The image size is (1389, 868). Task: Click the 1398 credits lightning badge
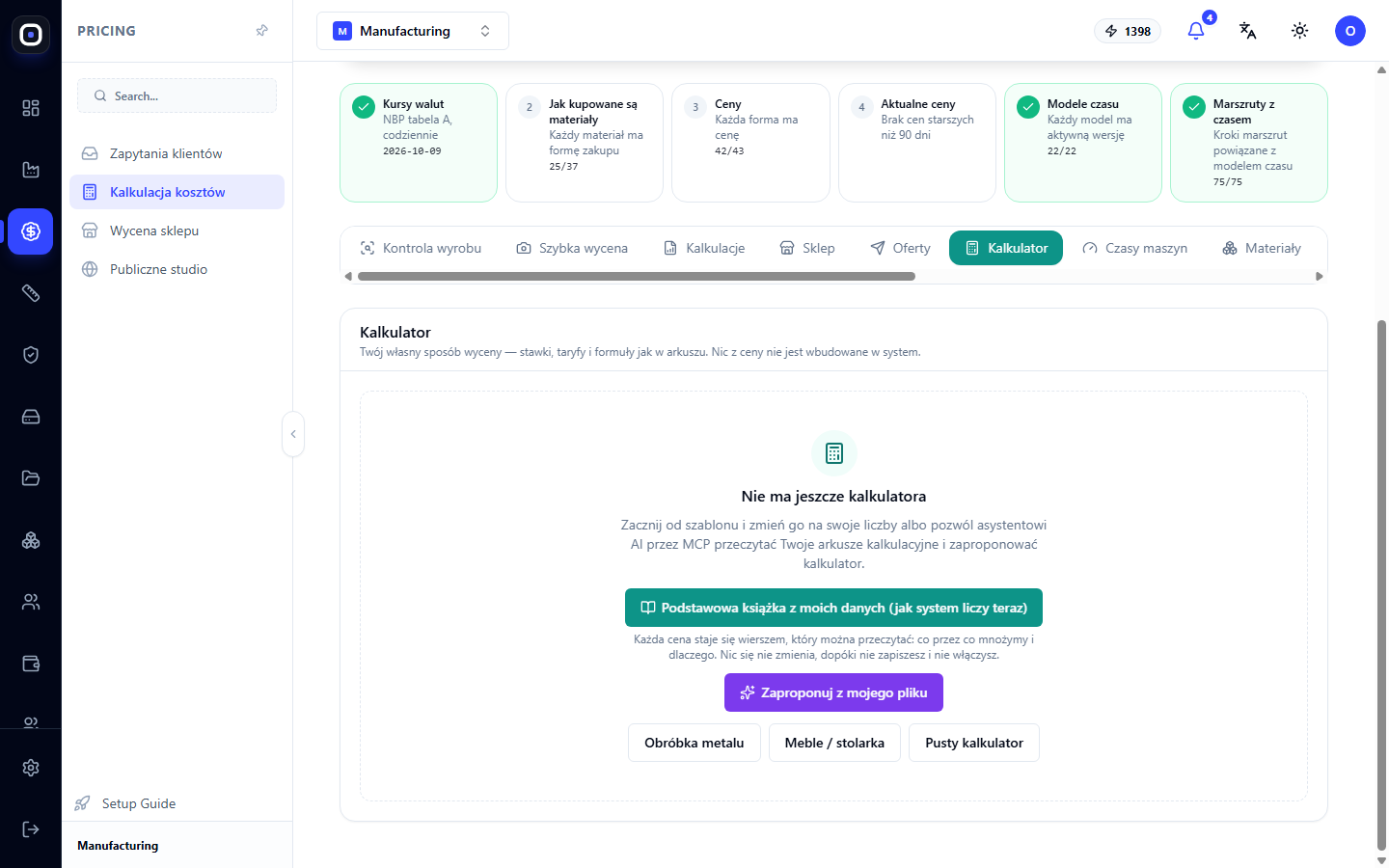(x=1128, y=31)
